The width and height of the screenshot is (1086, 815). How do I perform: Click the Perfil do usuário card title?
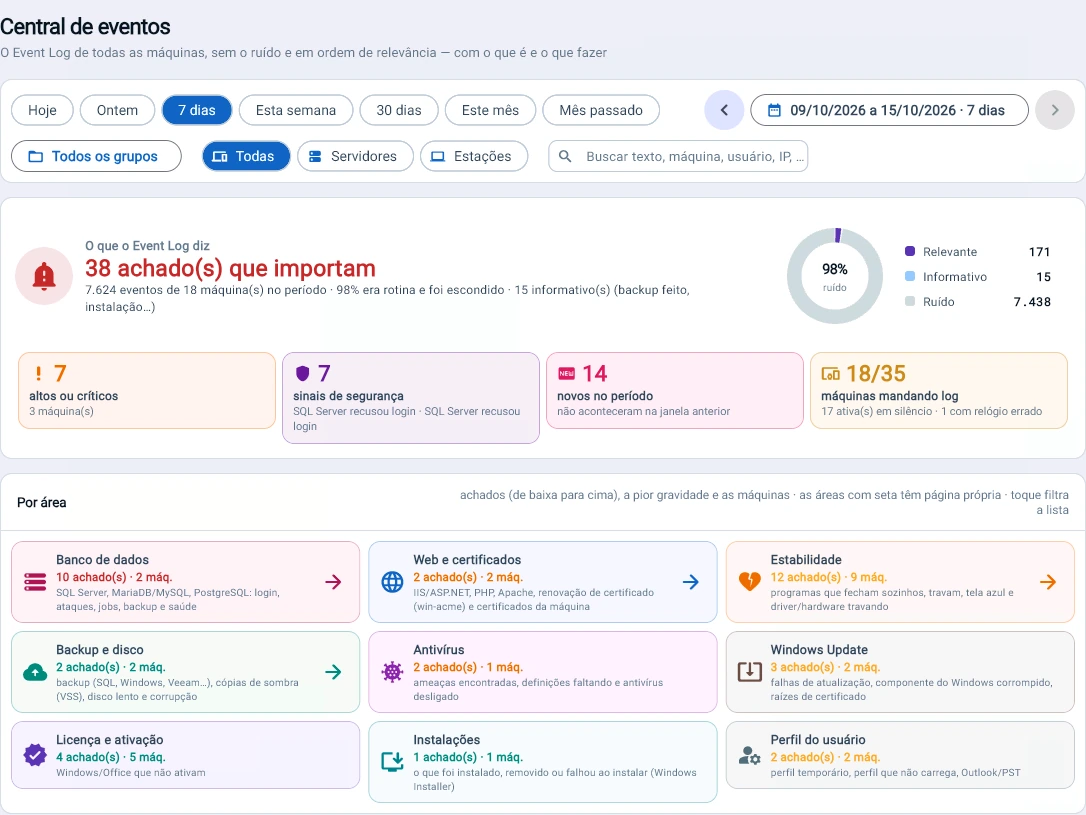click(x=818, y=740)
